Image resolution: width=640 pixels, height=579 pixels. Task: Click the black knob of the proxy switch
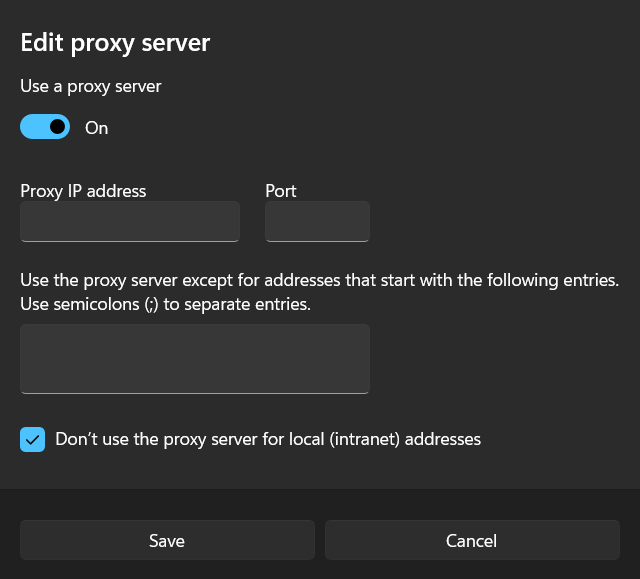[x=57, y=127]
